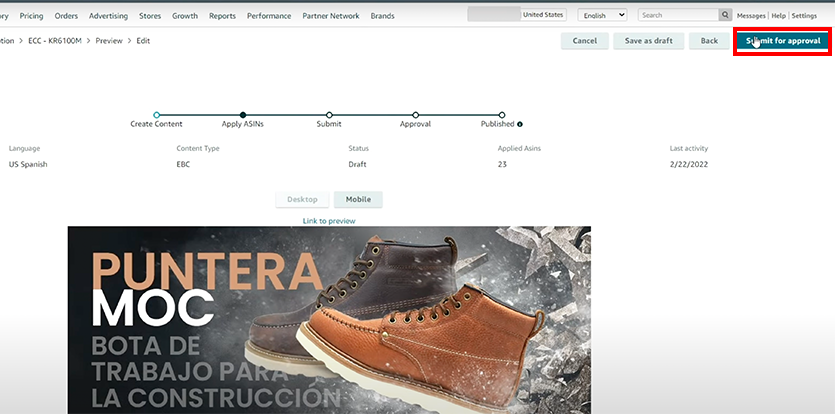Screen dimensions: 835x414
Task: Click the Approval step marker
Action: pos(415,115)
